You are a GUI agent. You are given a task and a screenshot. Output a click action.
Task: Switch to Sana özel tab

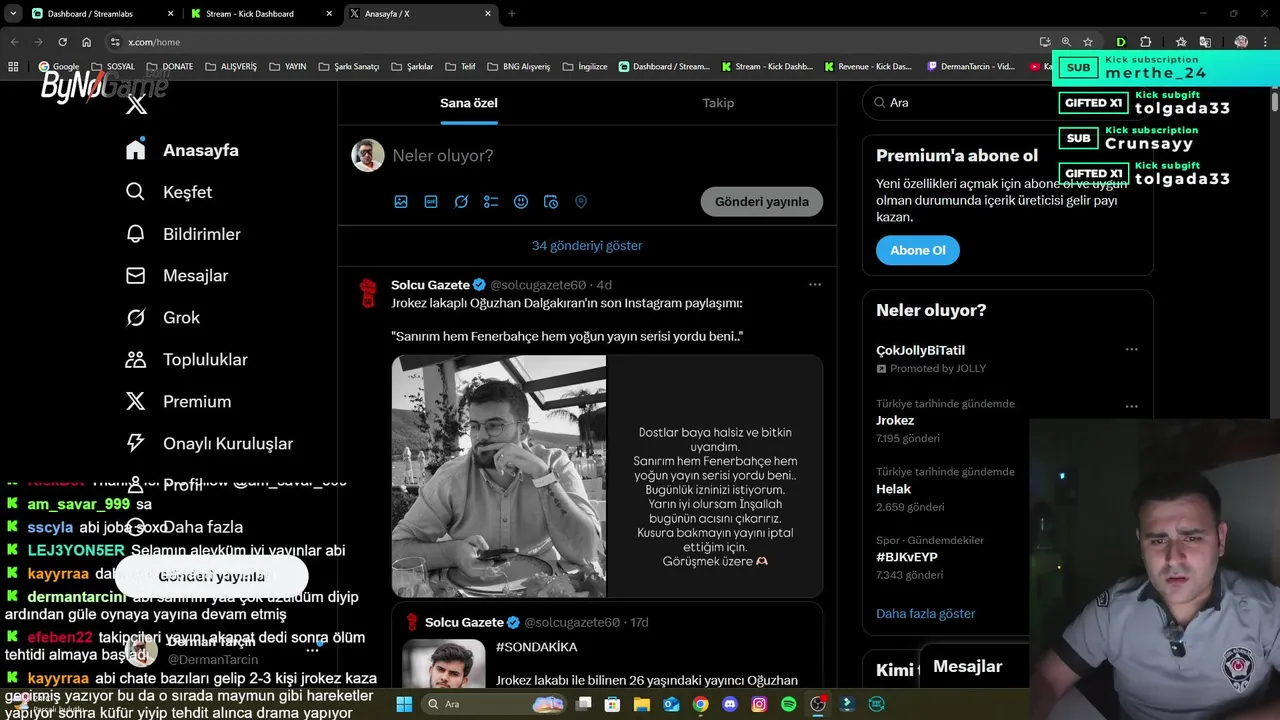pos(469,103)
